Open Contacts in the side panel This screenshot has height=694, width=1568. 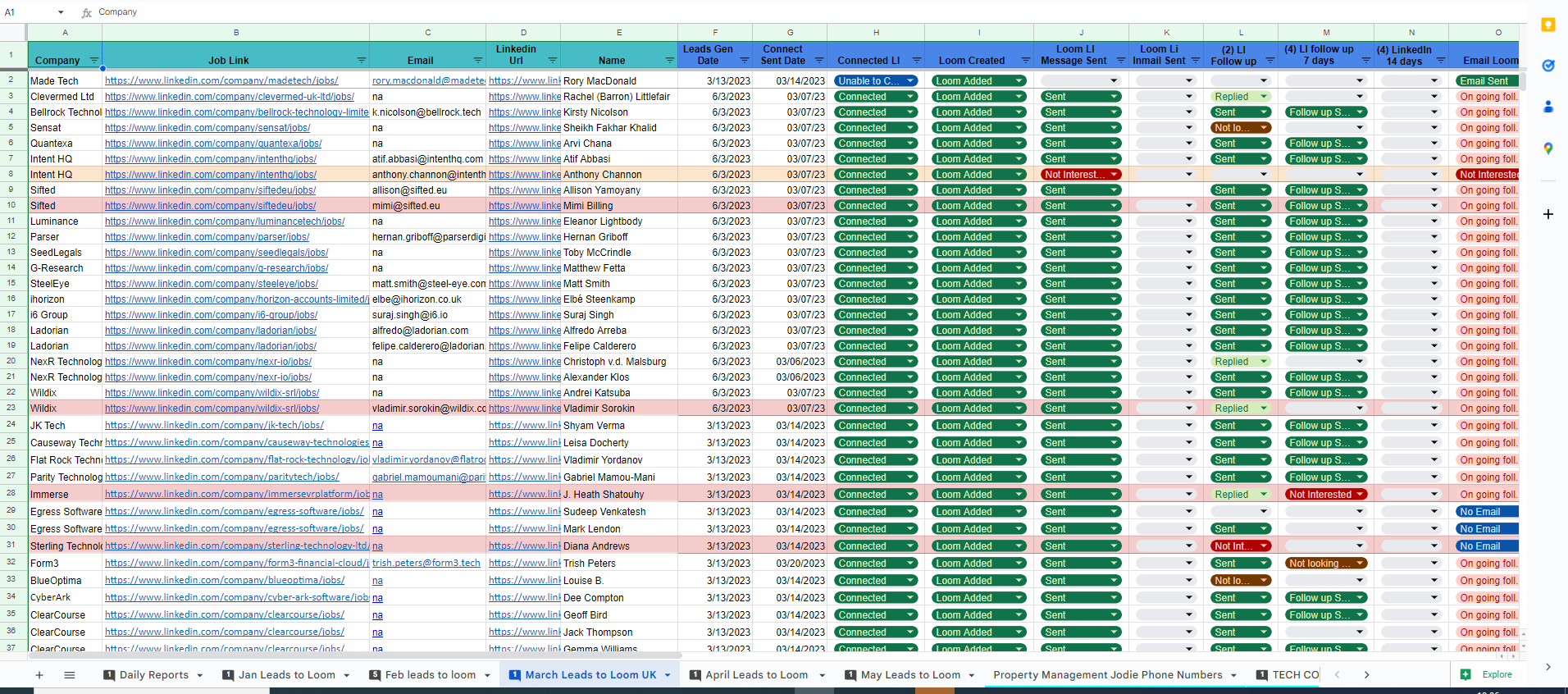[x=1548, y=107]
